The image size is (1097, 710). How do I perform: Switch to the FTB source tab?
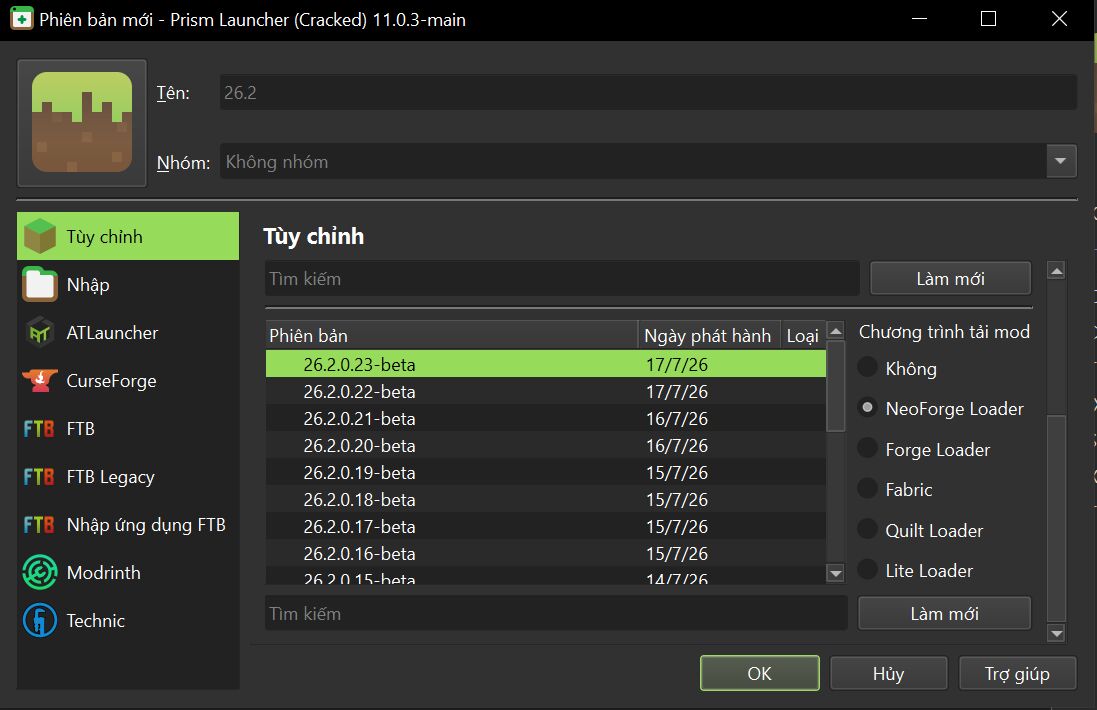coord(128,429)
